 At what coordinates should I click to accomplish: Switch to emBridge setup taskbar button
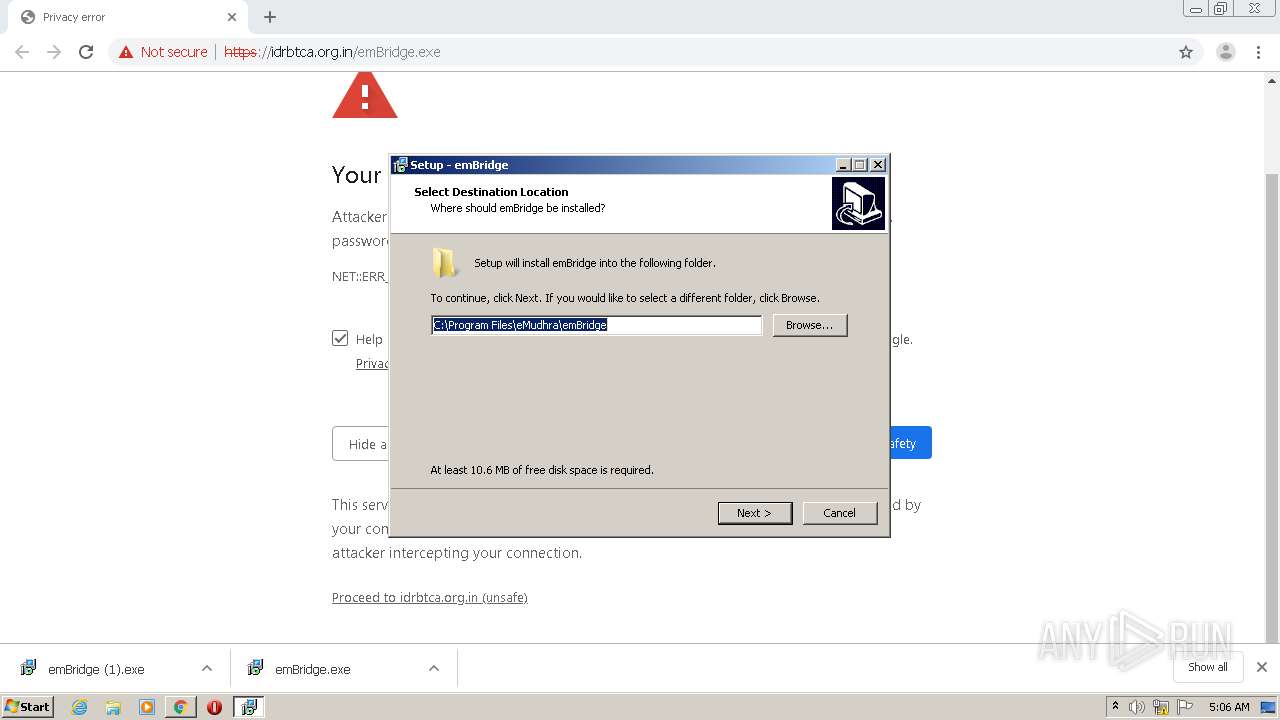(248, 707)
